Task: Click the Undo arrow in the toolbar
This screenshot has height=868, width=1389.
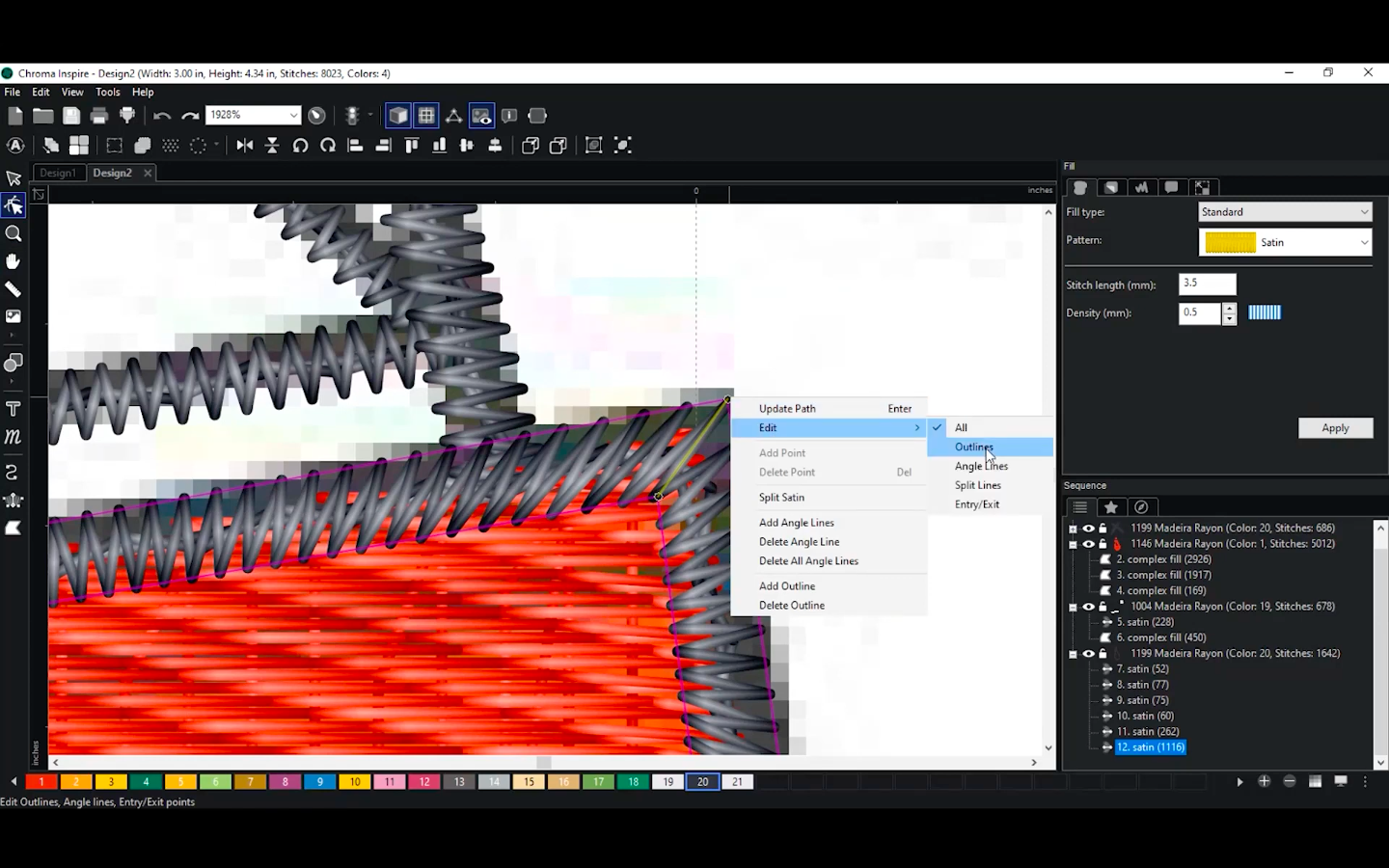Action: coord(162,116)
